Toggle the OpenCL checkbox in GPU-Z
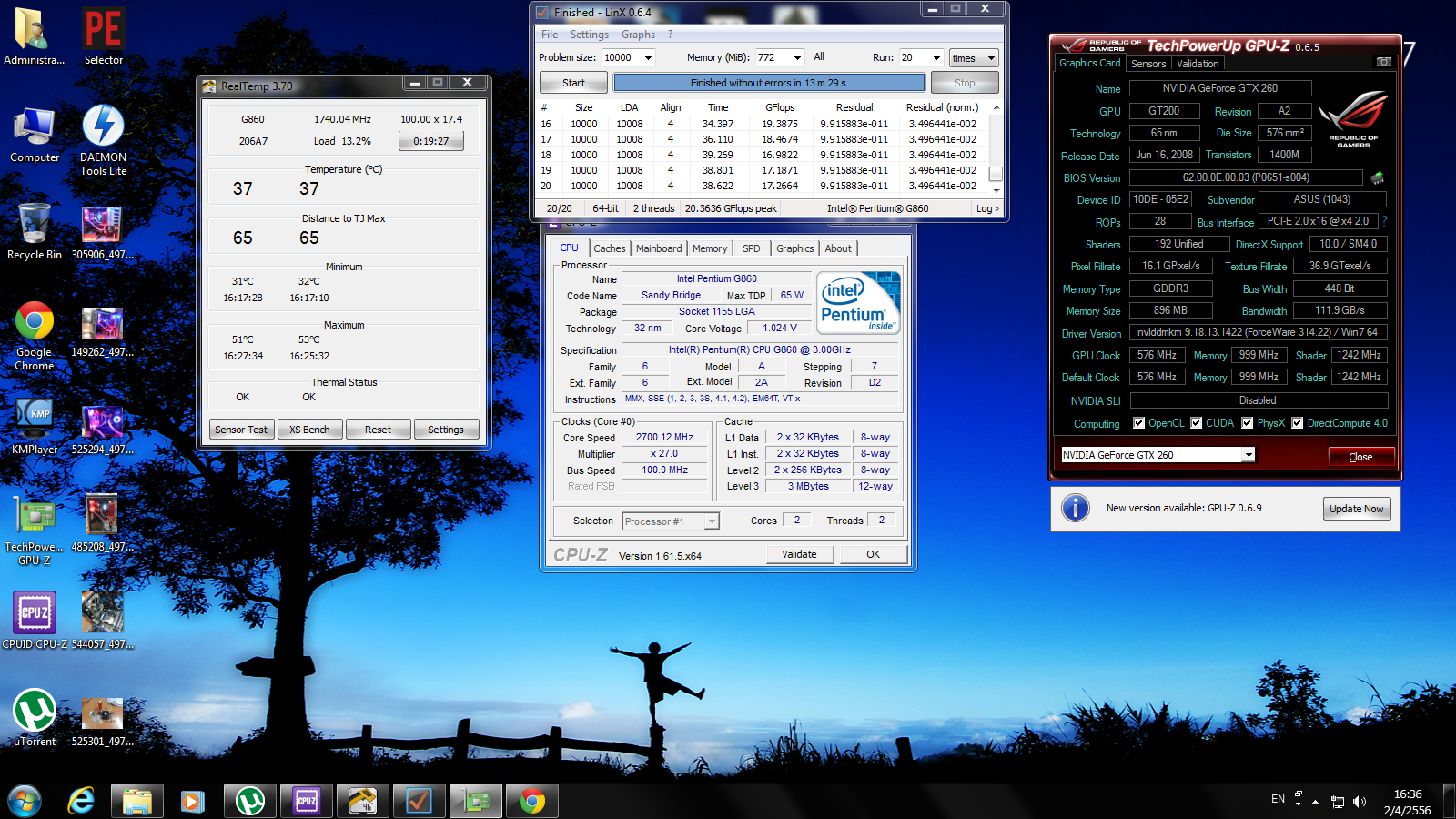This screenshot has height=819, width=1456. [x=1138, y=423]
